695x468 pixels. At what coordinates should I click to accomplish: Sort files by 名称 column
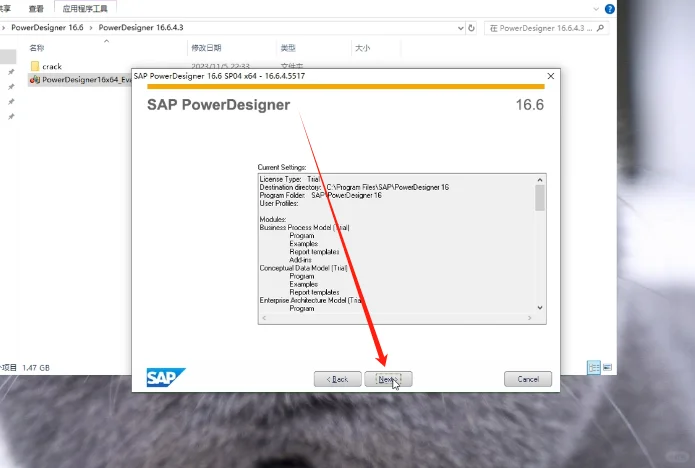pos(37,48)
